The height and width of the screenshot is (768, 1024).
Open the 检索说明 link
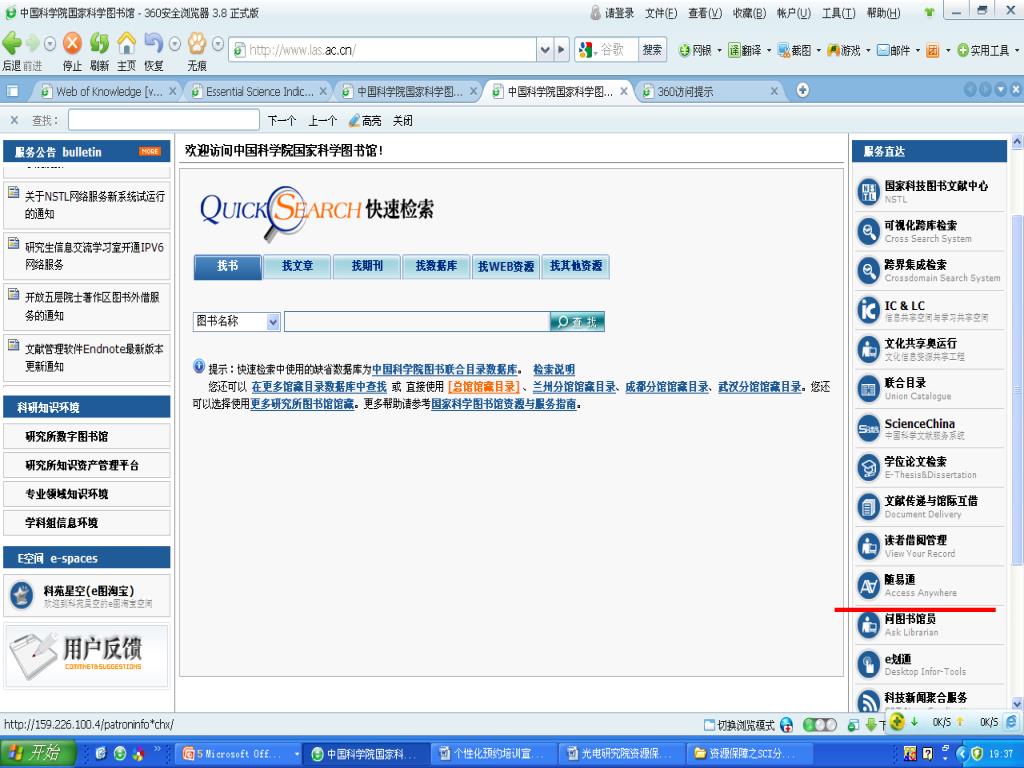(554, 370)
